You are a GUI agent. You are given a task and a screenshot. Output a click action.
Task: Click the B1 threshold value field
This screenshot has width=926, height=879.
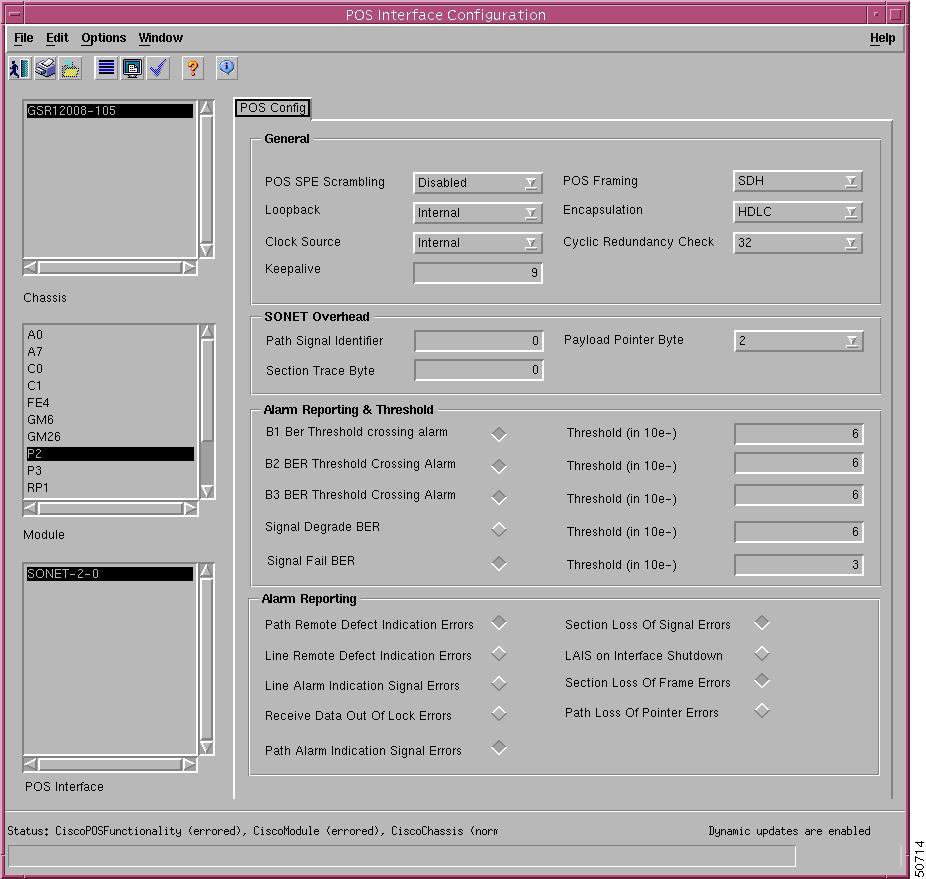(x=798, y=434)
